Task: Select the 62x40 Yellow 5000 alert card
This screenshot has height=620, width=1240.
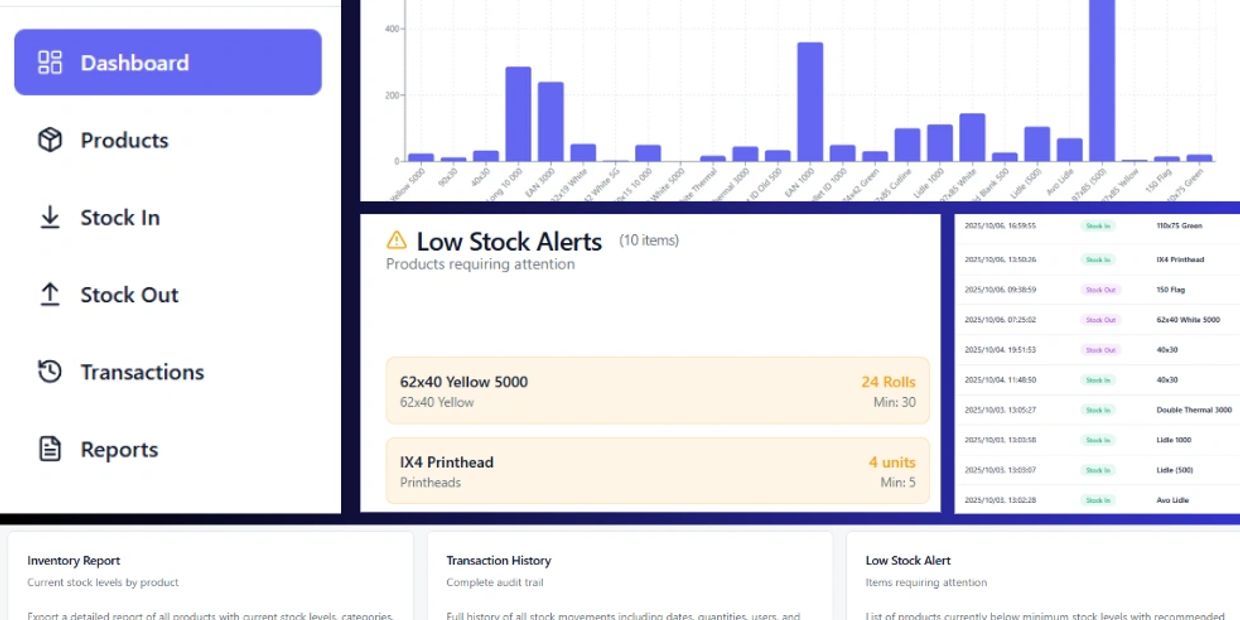Action: (x=657, y=391)
